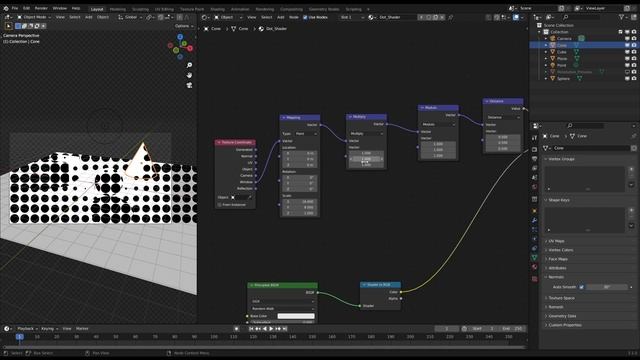Open the Distance operation dropdown in node
The width and height of the screenshot is (640, 360).
point(503,118)
